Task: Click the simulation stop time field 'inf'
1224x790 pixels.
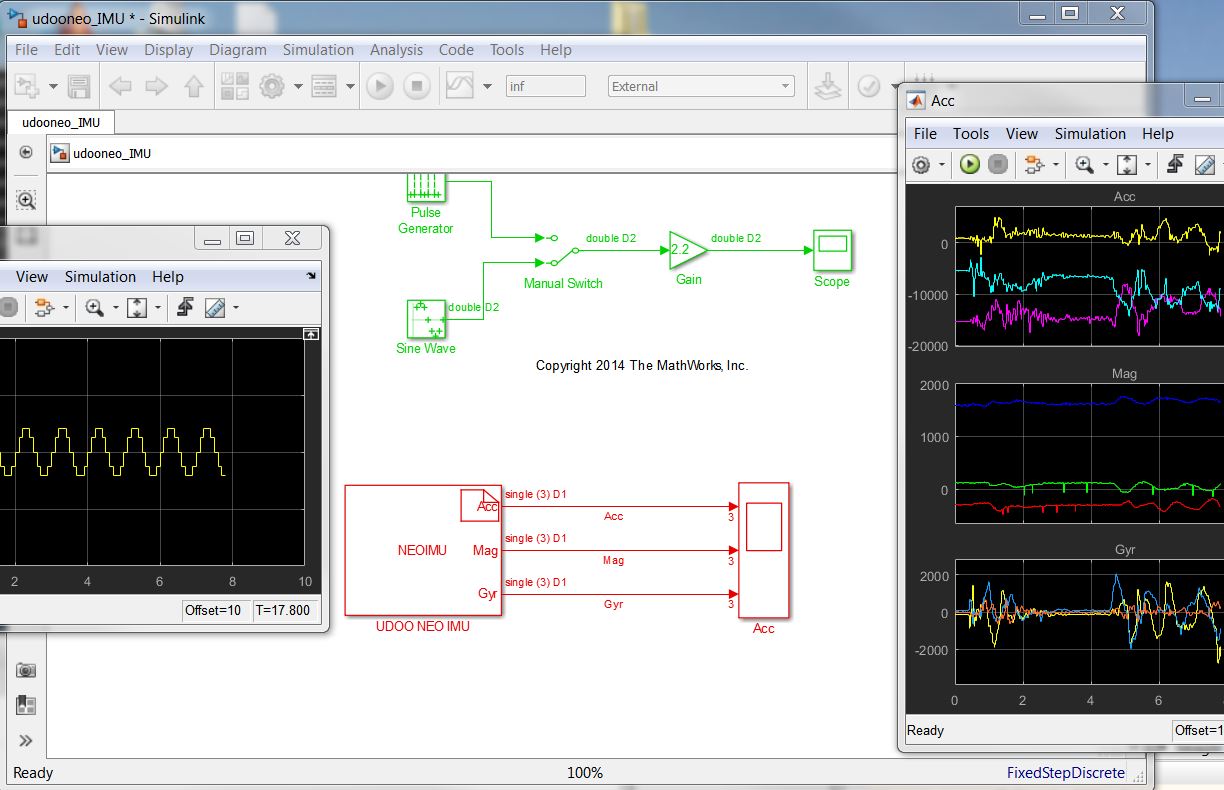Action: 546,87
